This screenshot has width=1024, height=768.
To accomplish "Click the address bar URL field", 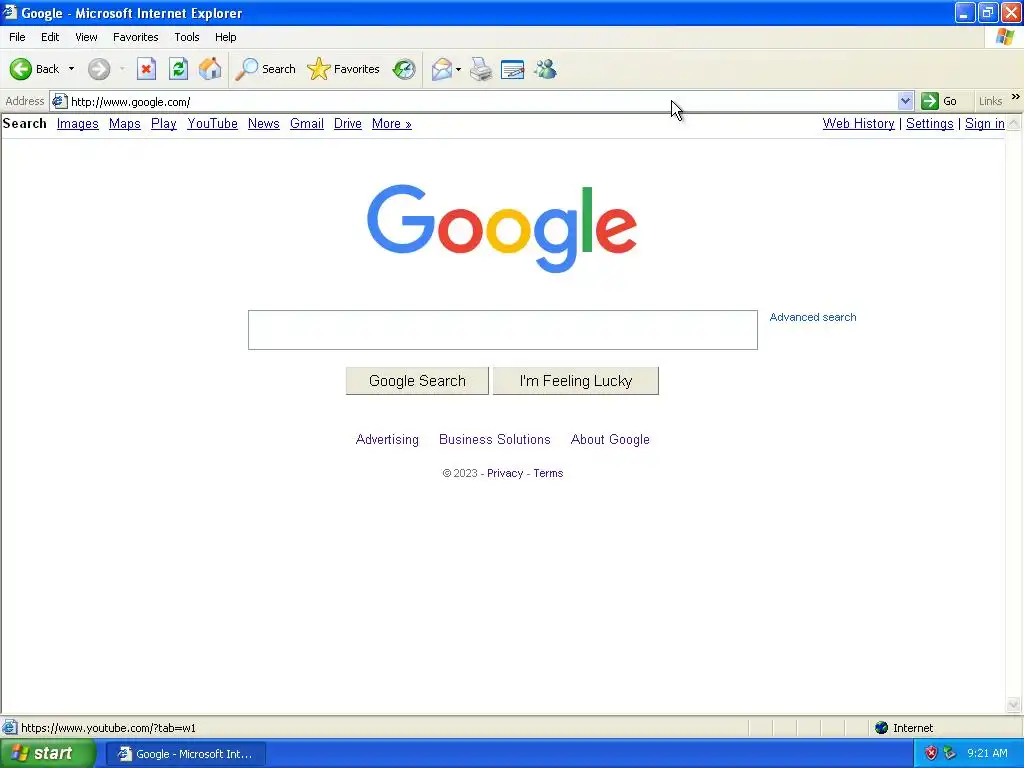I will coord(482,101).
